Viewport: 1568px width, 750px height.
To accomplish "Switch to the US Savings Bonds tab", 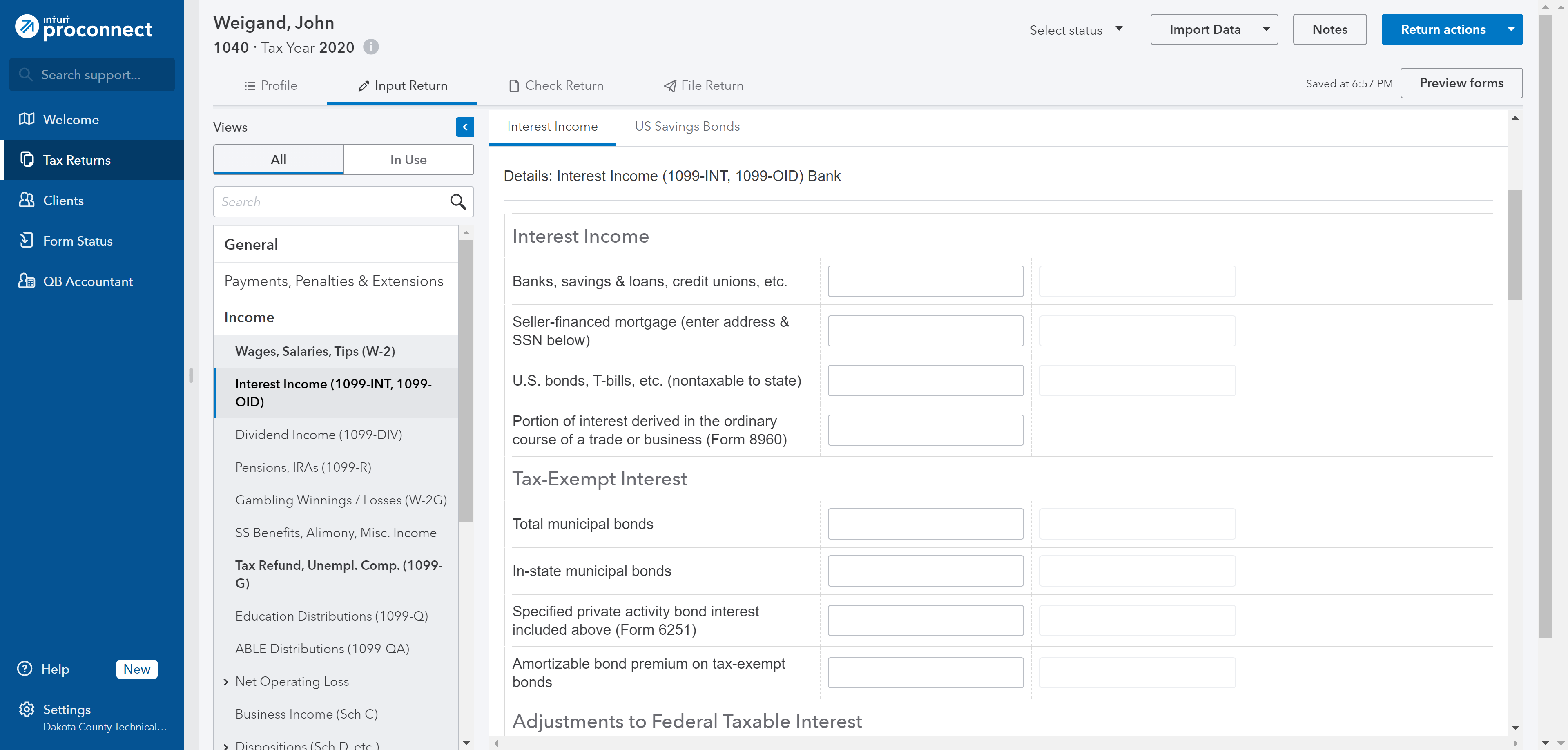I will 687,127.
